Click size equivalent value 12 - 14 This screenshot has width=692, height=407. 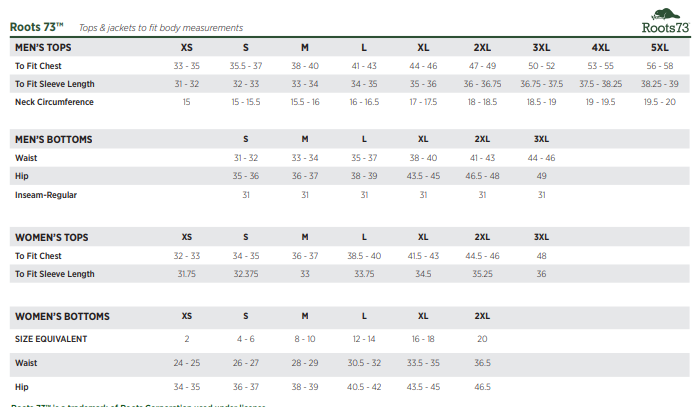click(364, 339)
